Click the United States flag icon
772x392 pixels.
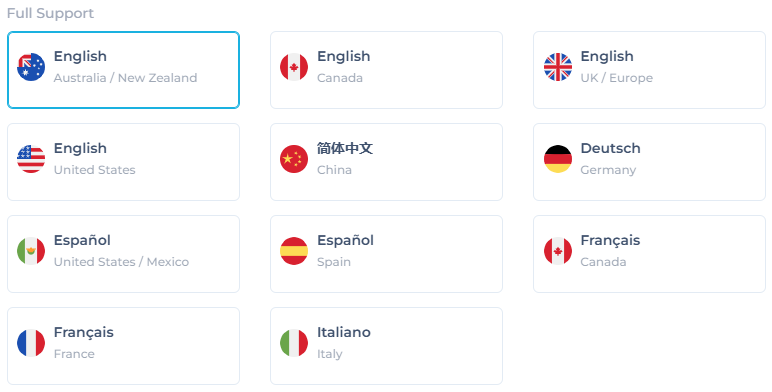point(31,159)
